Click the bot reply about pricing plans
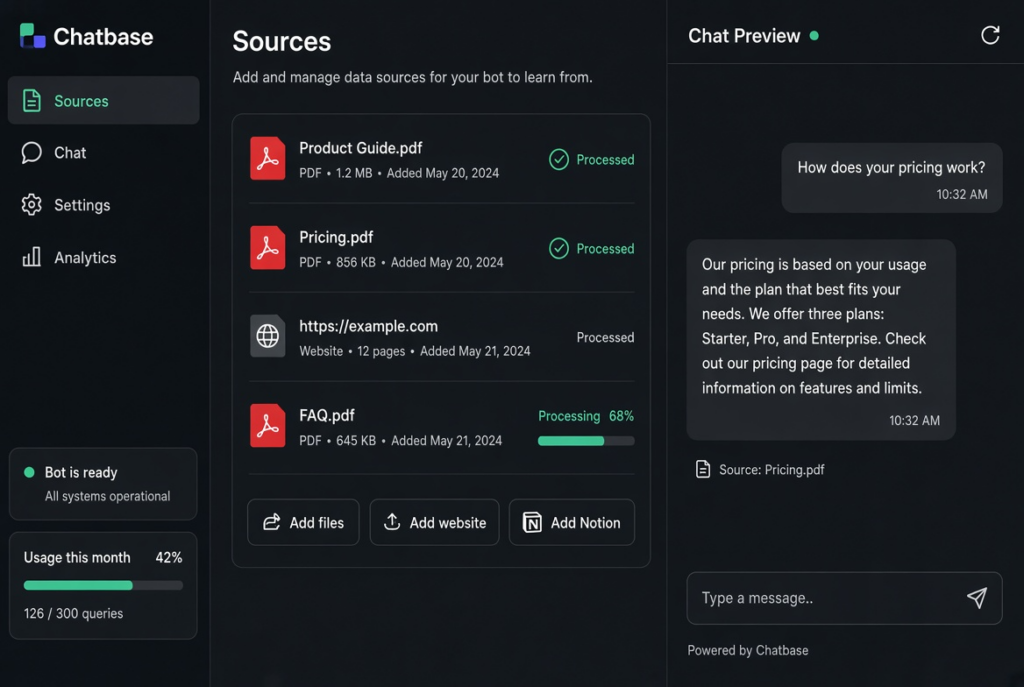This screenshot has width=1024, height=687. (821, 339)
